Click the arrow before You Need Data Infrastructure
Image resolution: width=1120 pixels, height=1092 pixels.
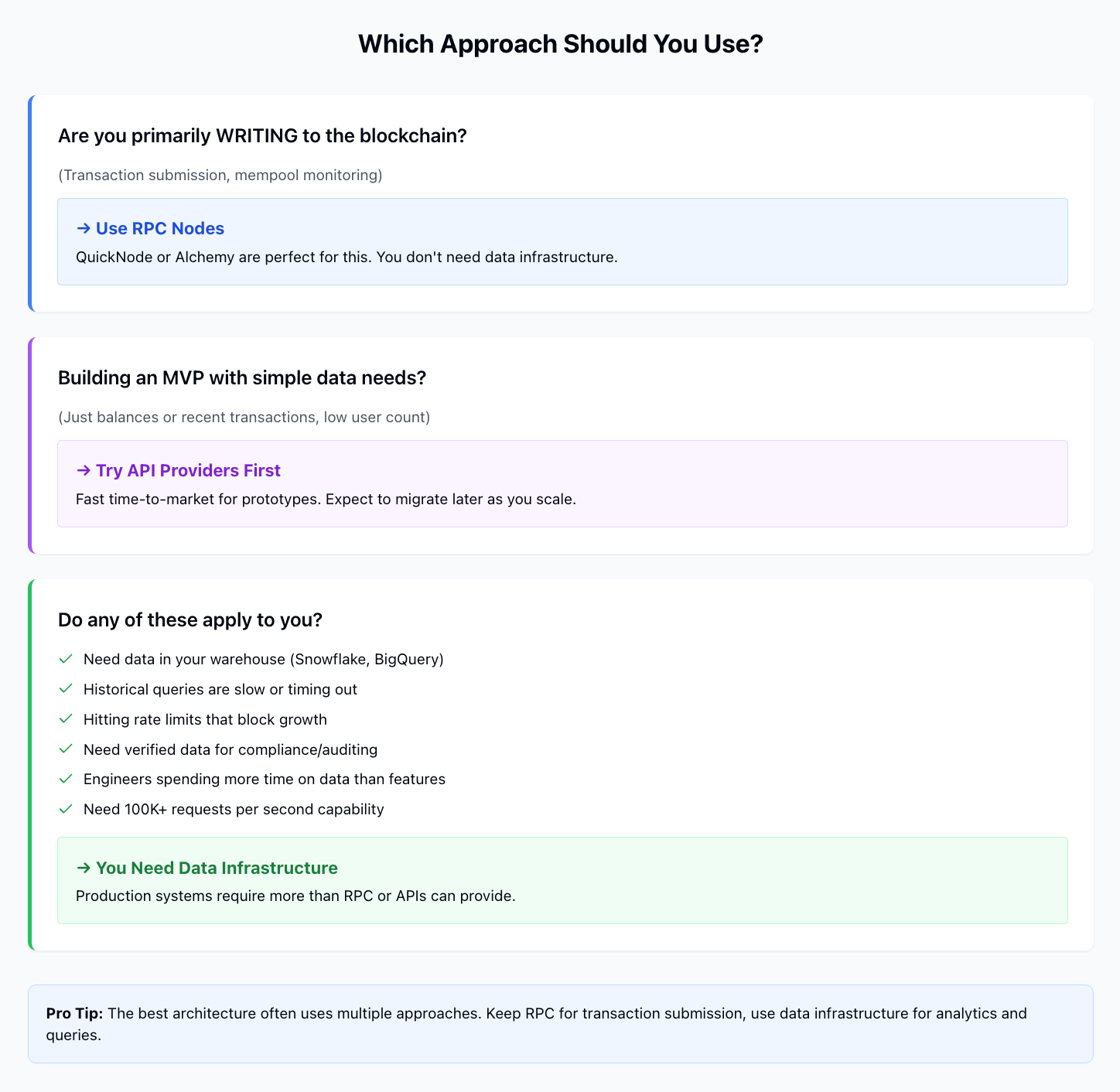84,868
